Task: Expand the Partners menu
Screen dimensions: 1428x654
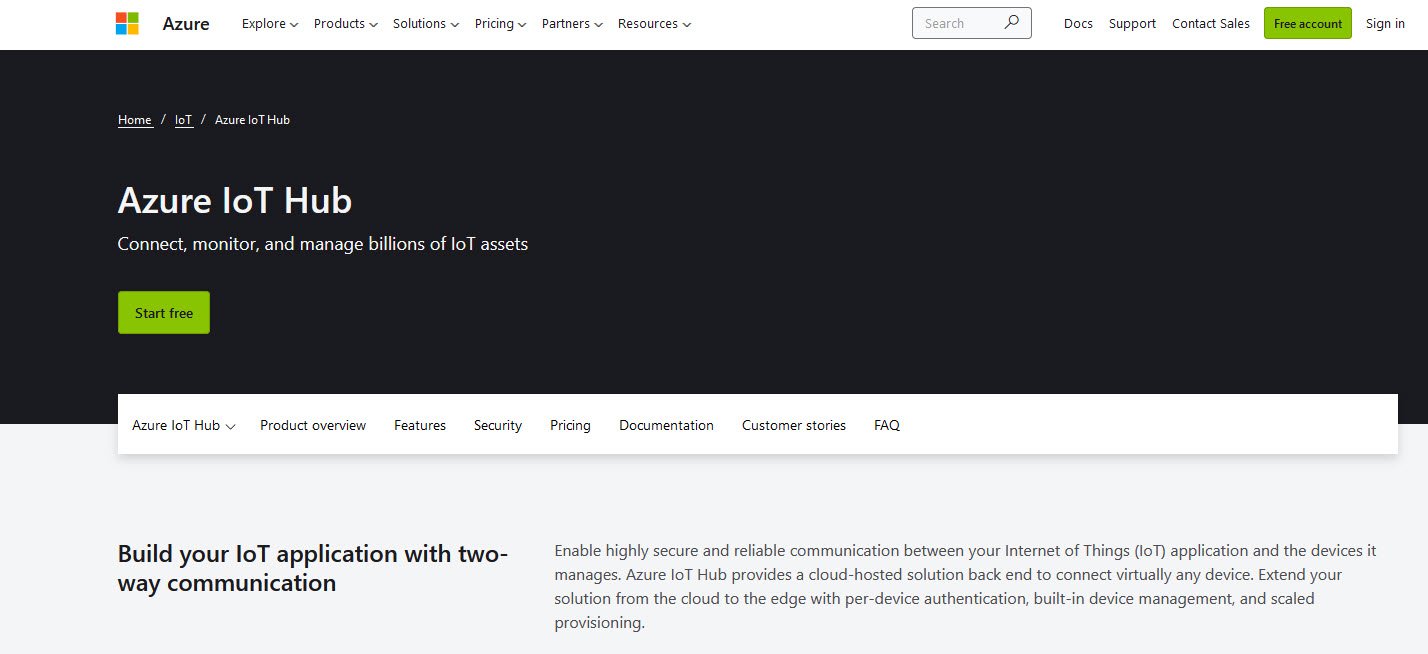Action: [572, 23]
